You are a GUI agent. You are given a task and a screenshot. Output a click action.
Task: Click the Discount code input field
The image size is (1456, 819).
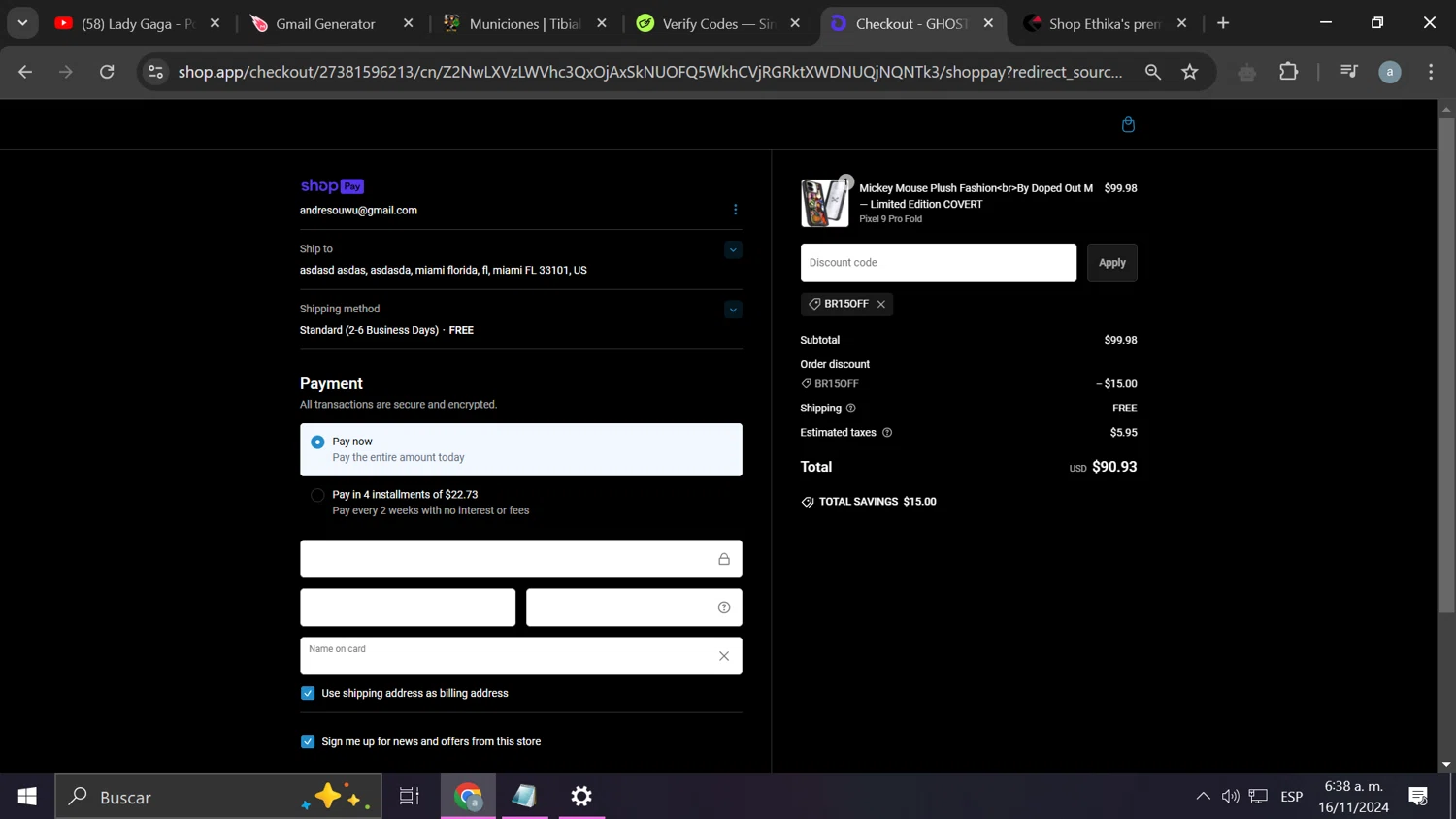click(x=938, y=263)
